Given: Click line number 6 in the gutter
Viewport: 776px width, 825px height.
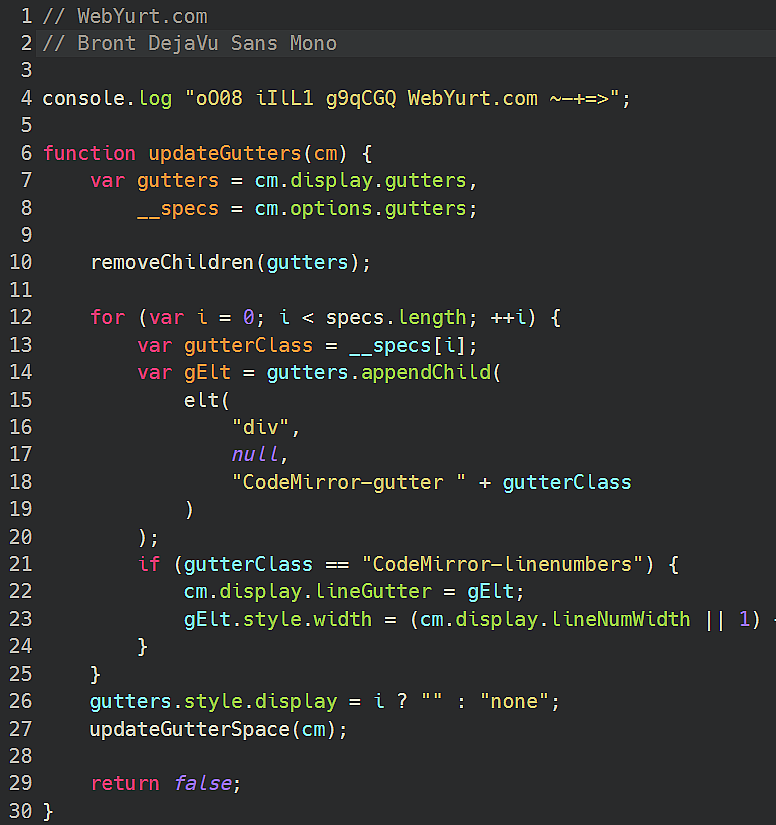Looking at the screenshot, I should (26, 153).
